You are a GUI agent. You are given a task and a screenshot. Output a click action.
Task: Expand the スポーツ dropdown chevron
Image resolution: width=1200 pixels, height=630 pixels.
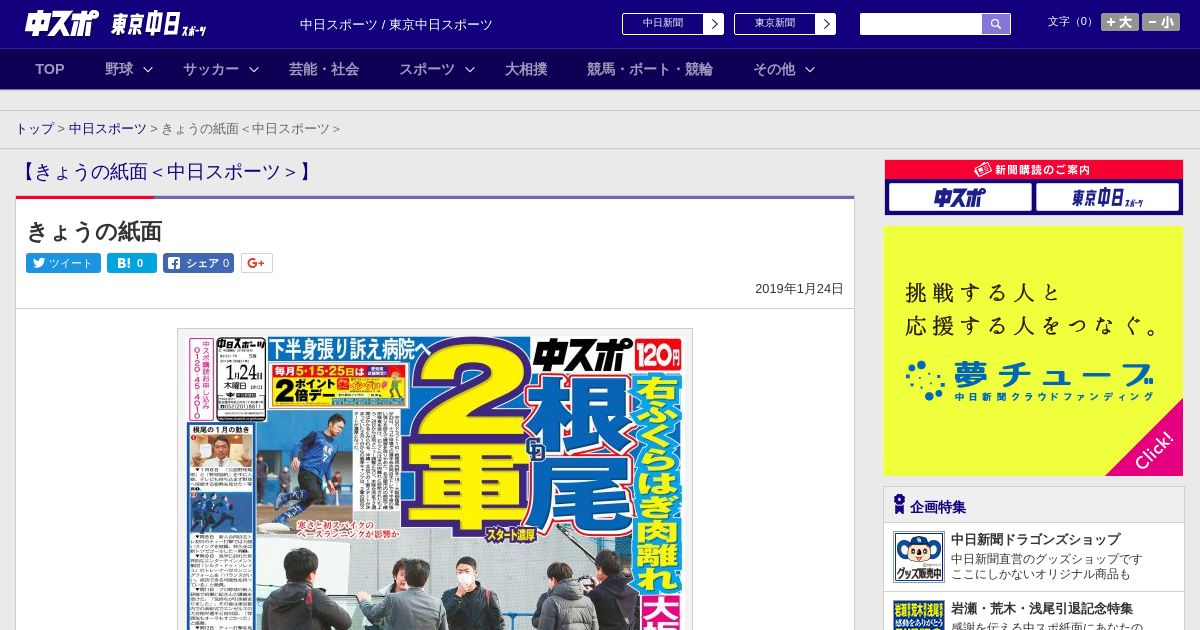coord(470,69)
